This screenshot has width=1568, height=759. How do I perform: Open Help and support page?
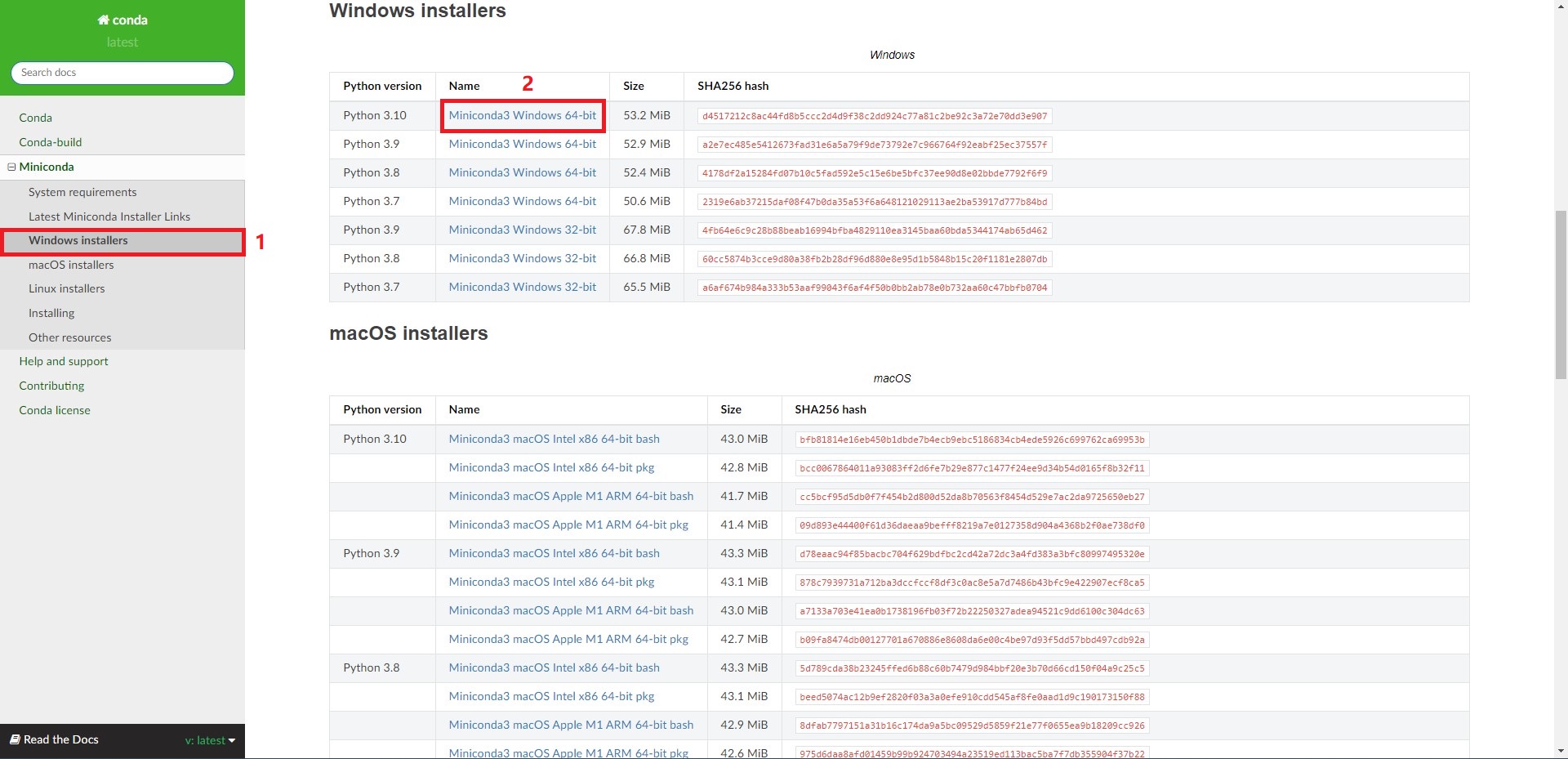coord(64,361)
